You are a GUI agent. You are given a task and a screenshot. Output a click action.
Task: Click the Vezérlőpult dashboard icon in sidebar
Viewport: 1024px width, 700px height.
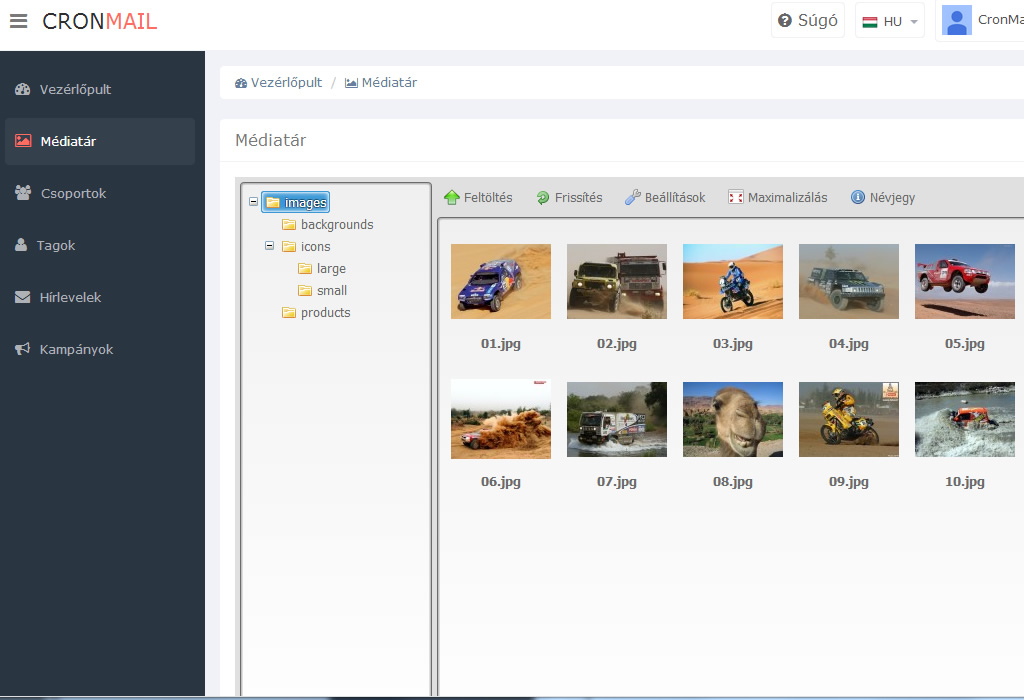(23, 89)
